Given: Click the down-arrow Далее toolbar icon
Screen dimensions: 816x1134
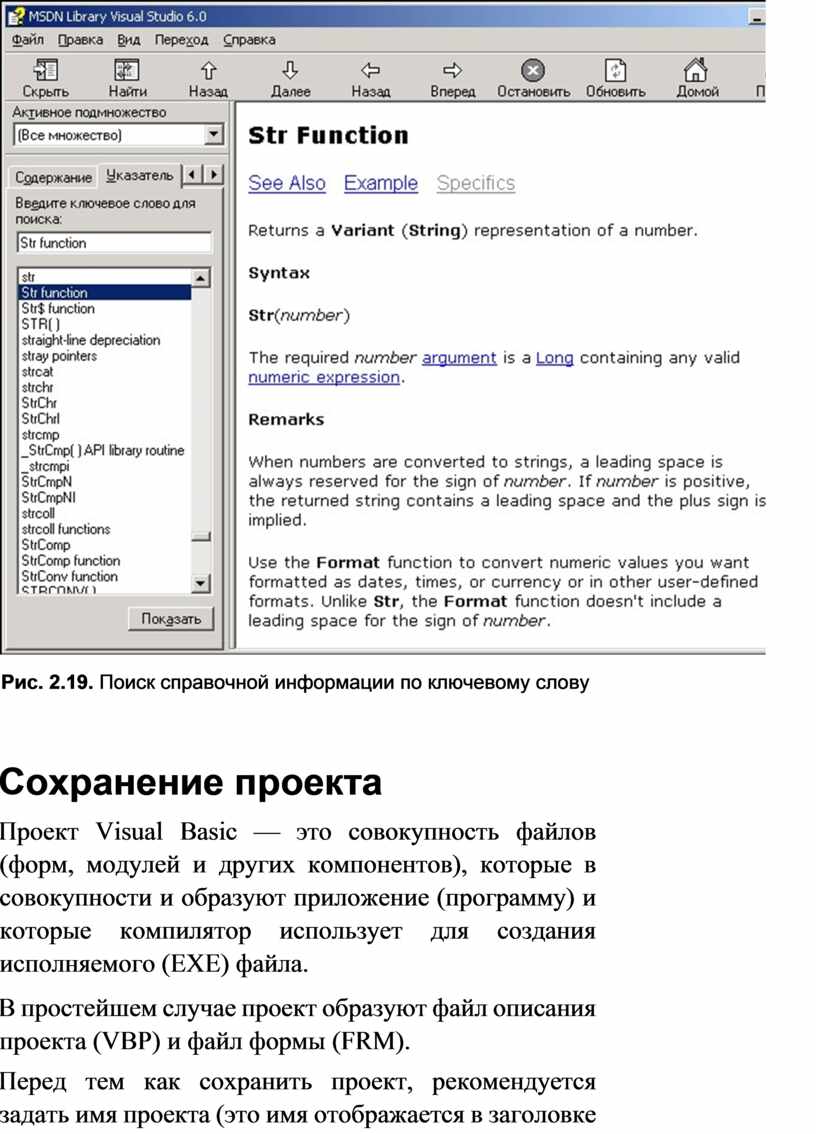Looking at the screenshot, I should click(290, 71).
